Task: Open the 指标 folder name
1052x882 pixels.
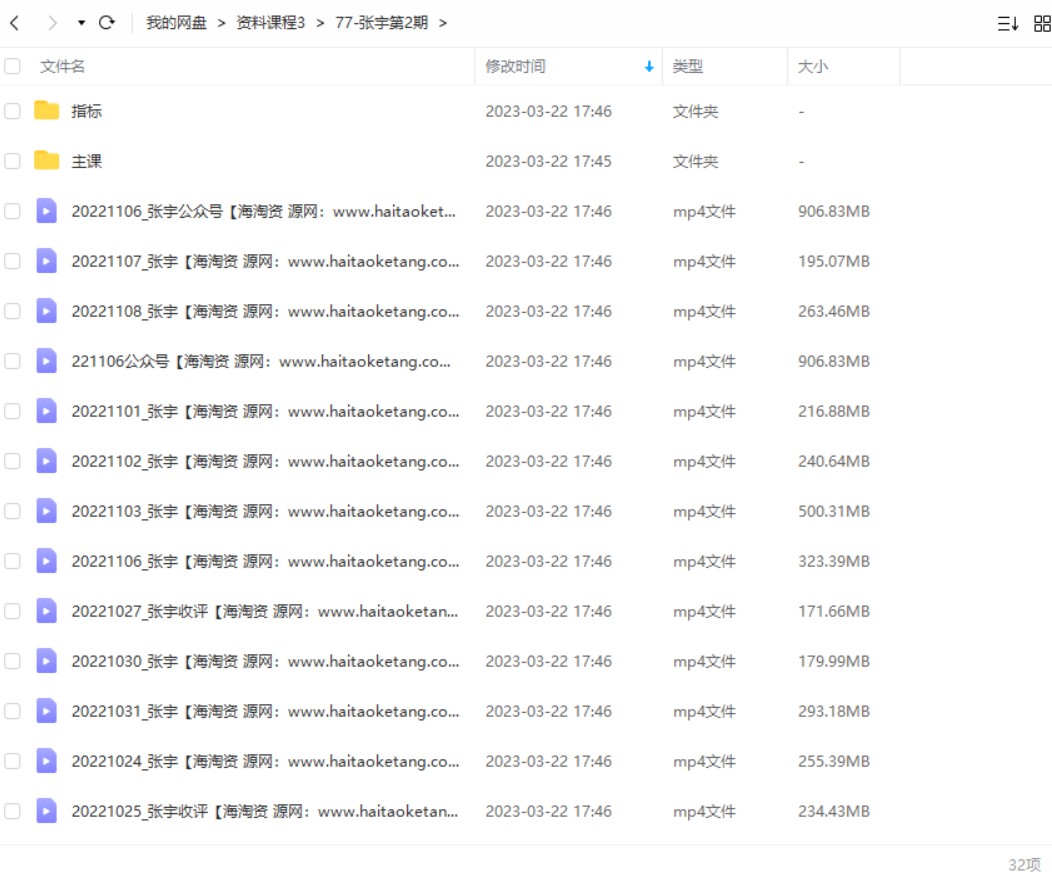Action: click(87, 111)
